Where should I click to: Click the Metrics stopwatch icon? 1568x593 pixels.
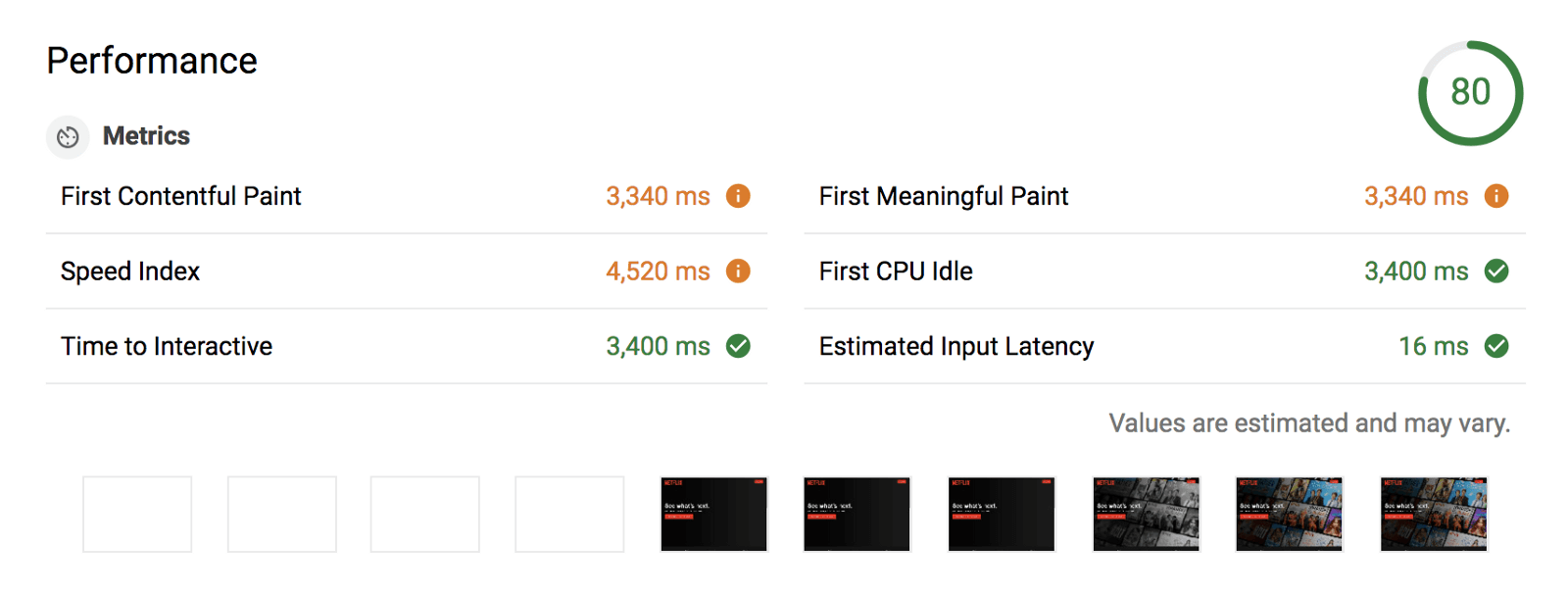[68, 137]
